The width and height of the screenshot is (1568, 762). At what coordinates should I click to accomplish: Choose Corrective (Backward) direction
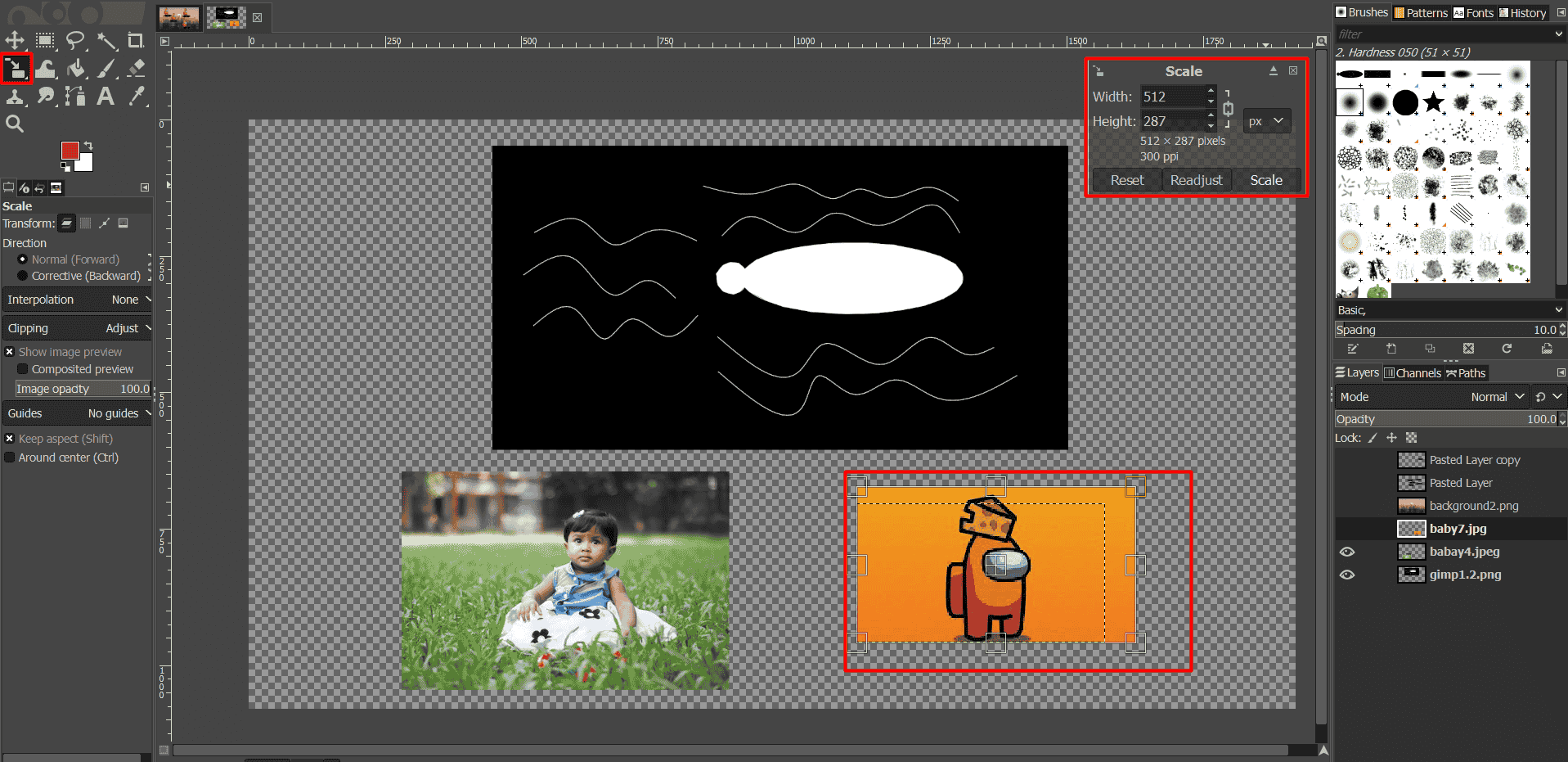(79, 276)
